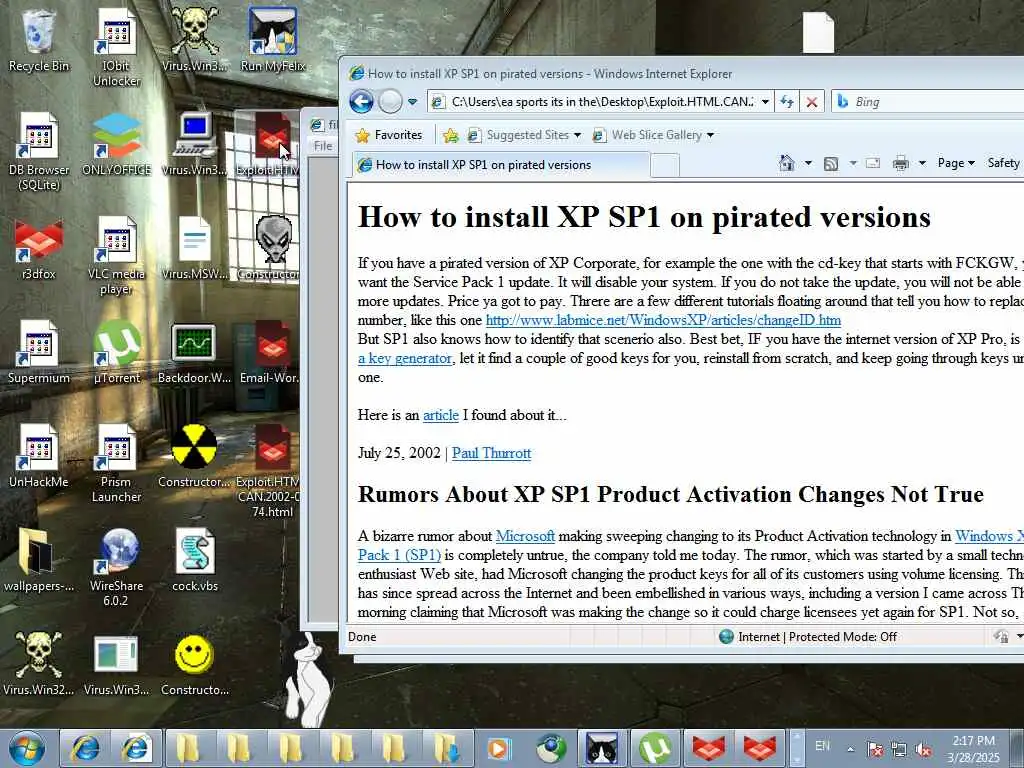Image resolution: width=1024 pixels, height=768 pixels.
Task: Select the Run MyFelix desktop shortcut
Action: [273, 40]
